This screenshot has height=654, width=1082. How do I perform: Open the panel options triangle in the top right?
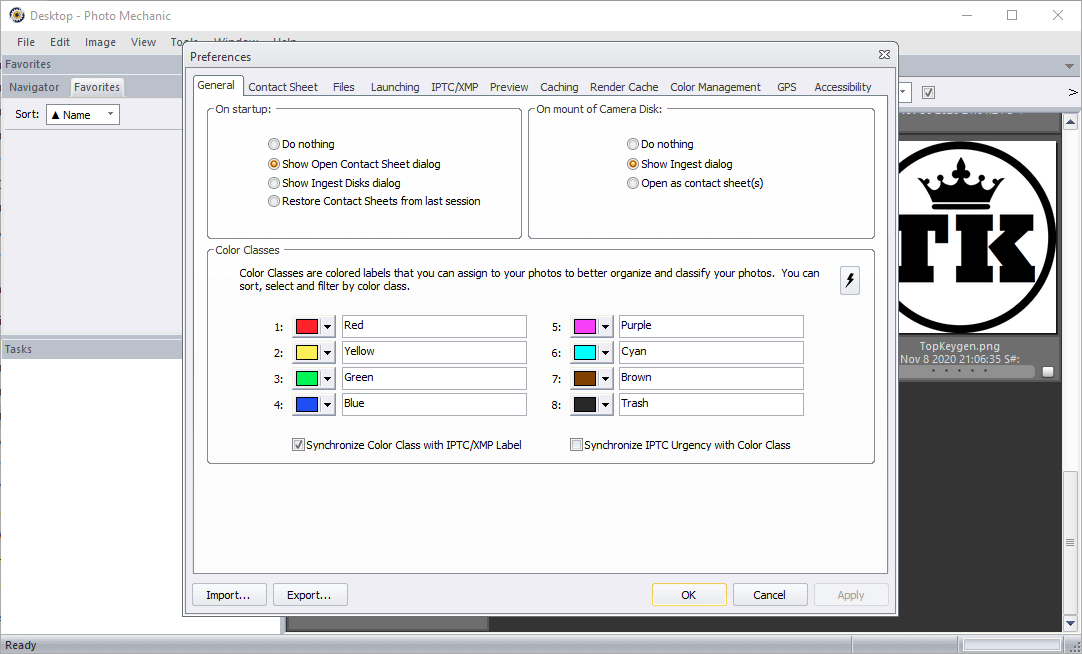coord(1069,67)
